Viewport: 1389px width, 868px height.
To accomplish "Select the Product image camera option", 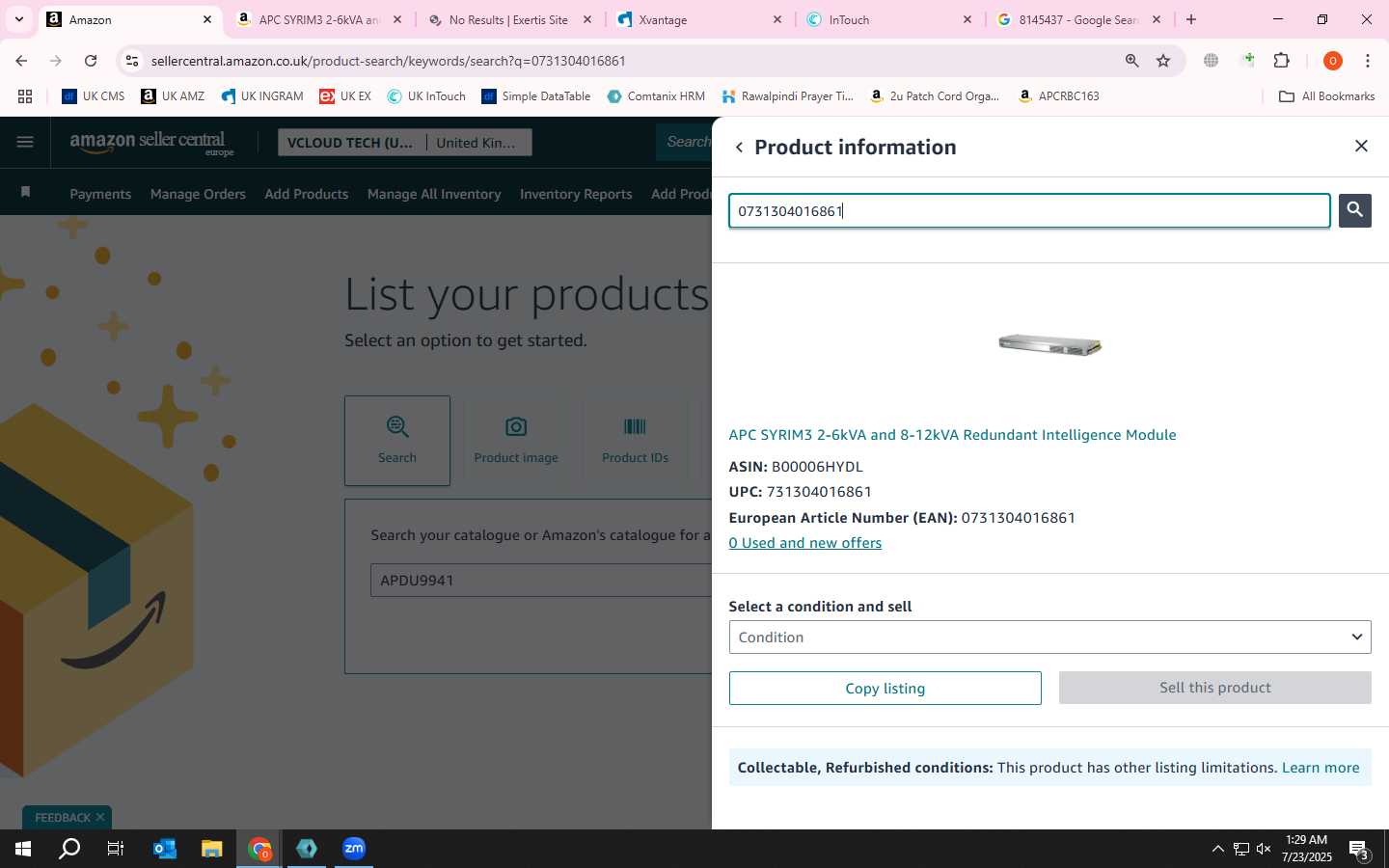I will point(516,440).
